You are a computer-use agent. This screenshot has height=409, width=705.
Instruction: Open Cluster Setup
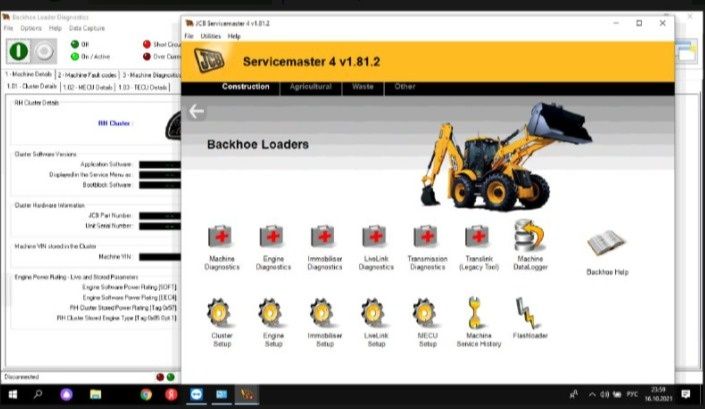221,322
